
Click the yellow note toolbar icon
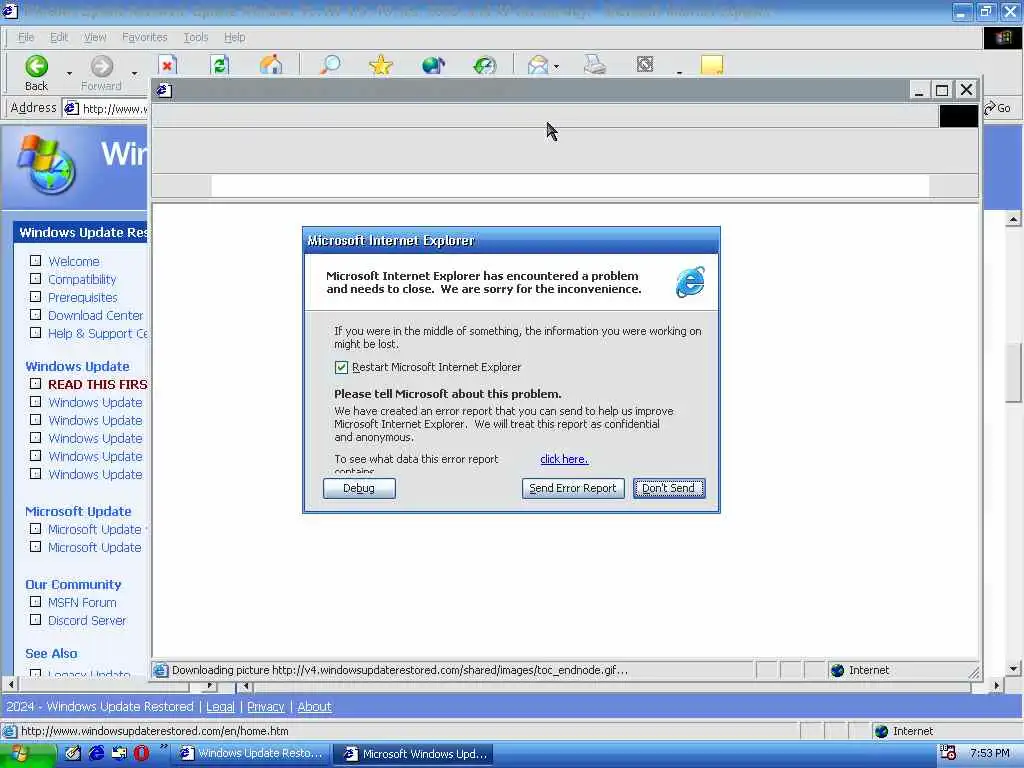[x=712, y=65]
